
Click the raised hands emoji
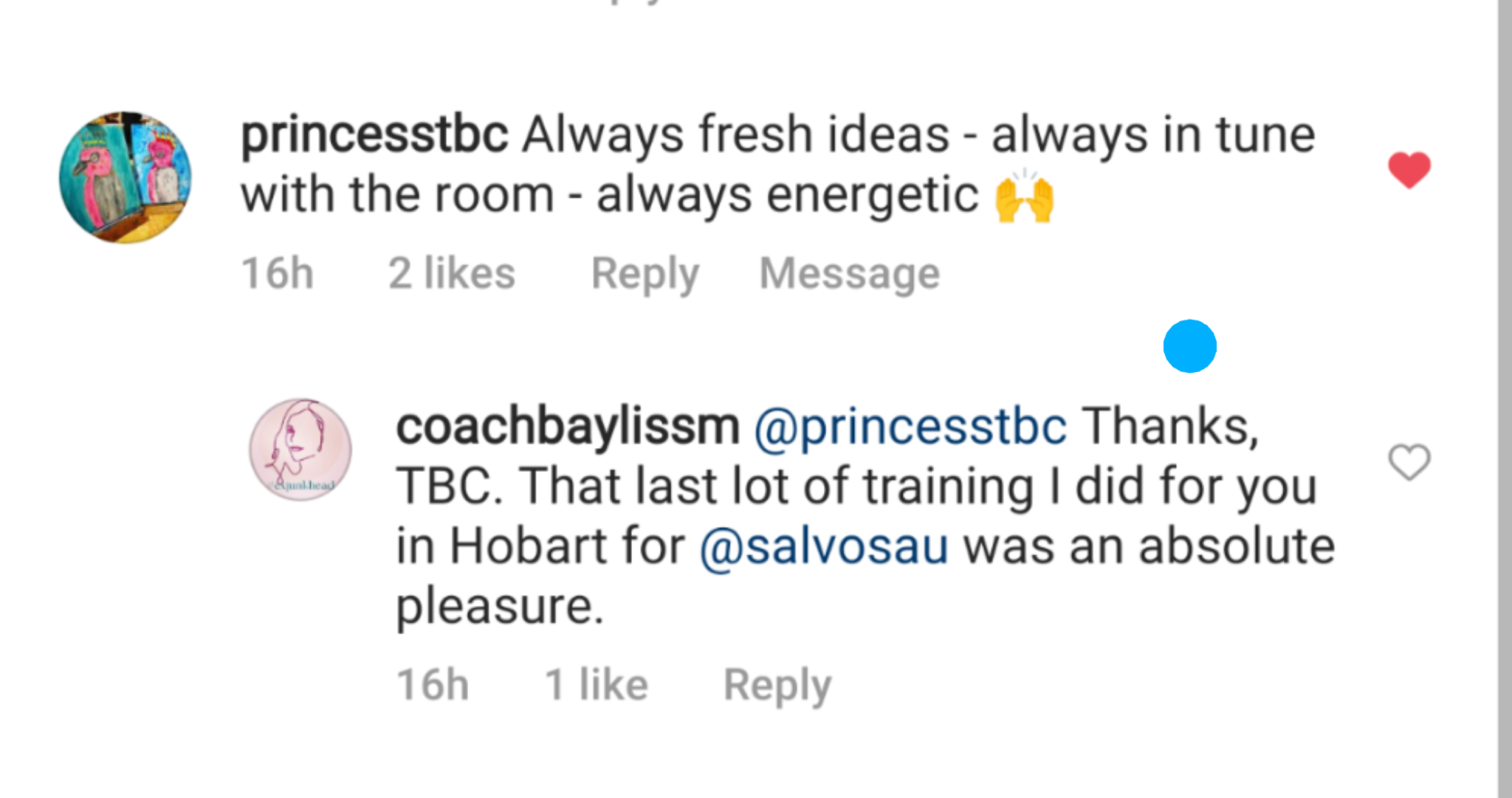[1024, 196]
